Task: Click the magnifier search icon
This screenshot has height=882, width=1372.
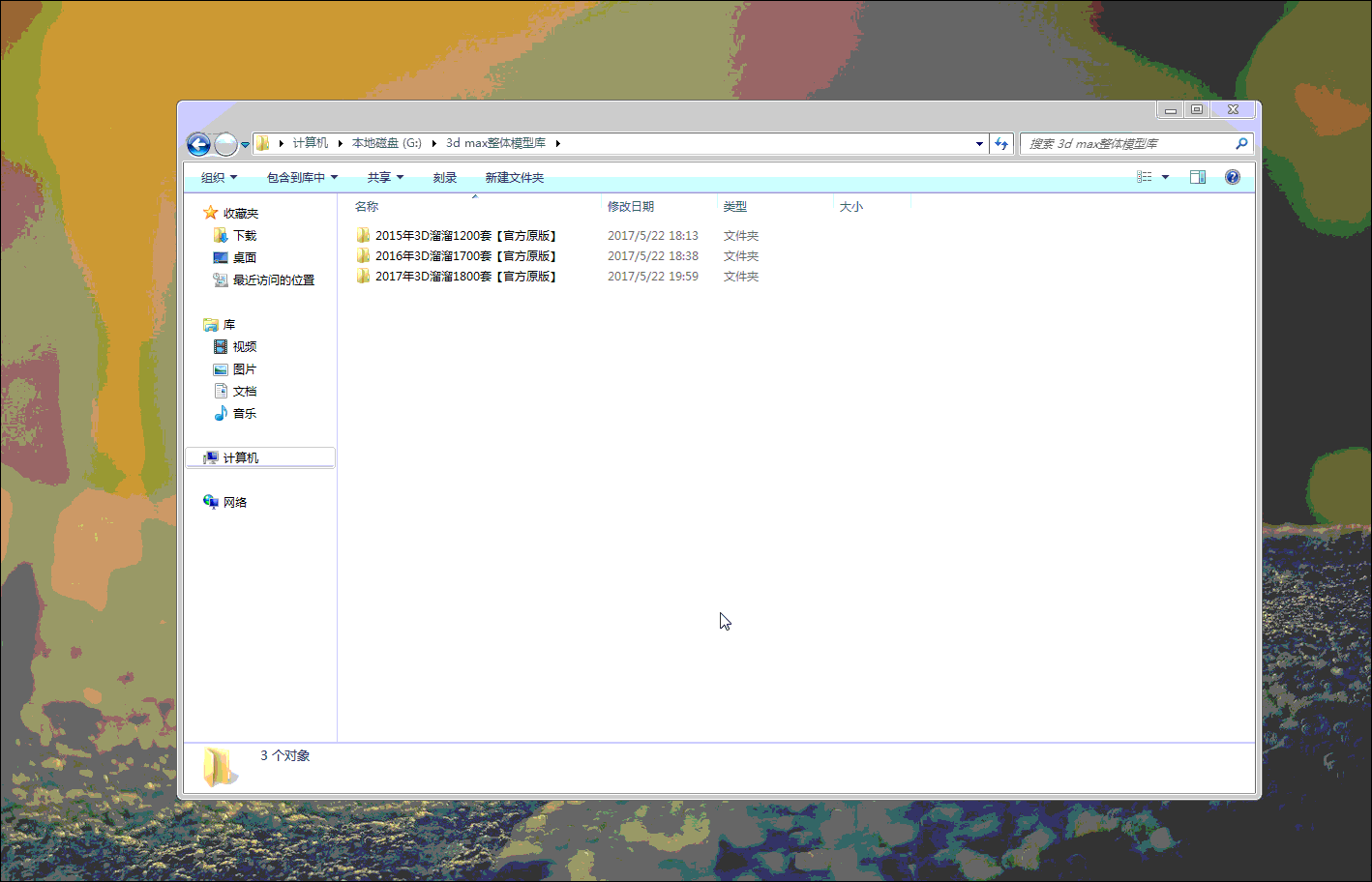Action: 1241,143
